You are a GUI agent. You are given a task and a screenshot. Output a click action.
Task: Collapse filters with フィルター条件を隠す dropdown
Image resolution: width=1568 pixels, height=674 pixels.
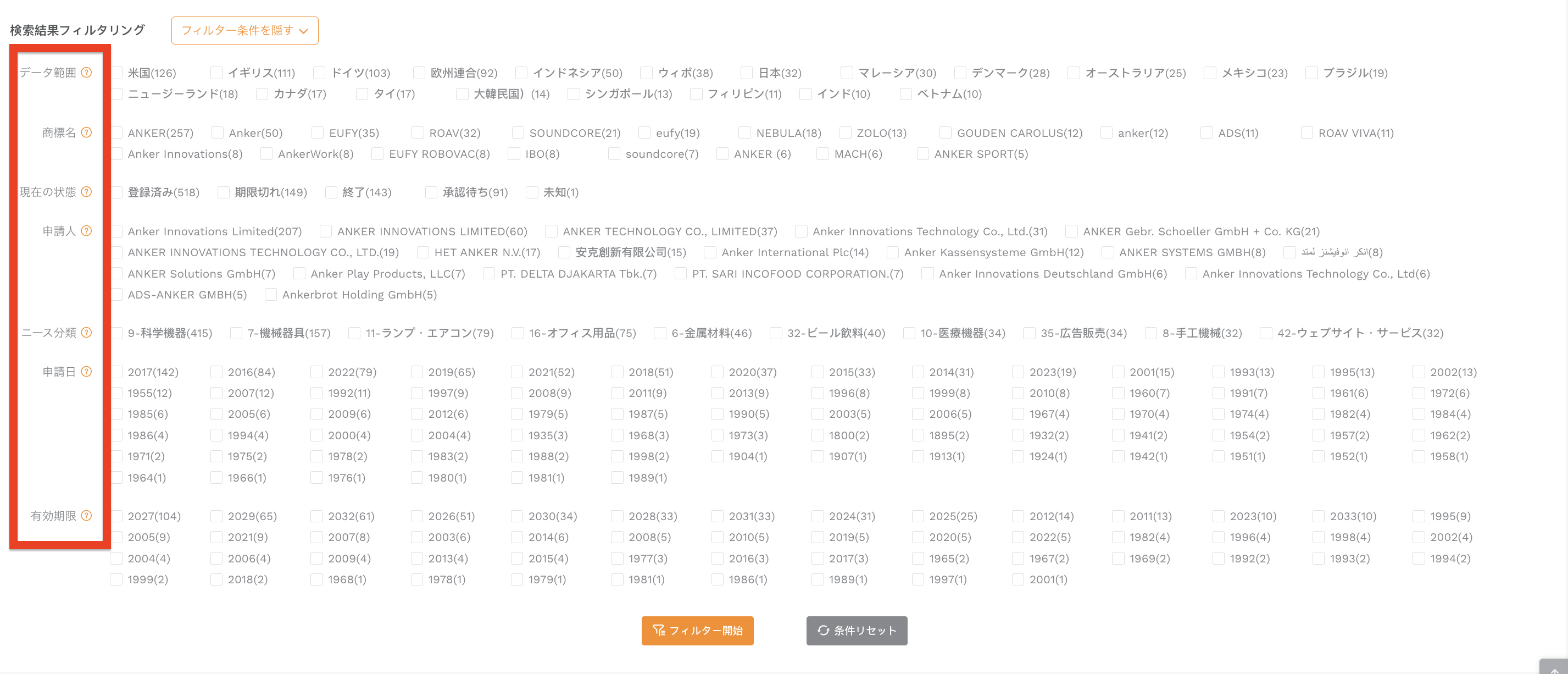coord(244,30)
